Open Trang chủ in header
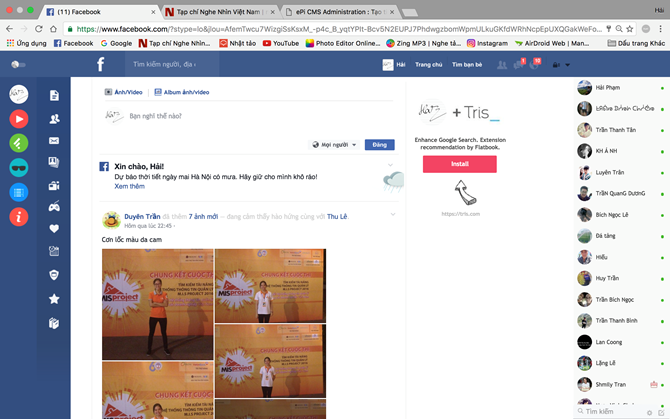Viewport: 670px width, 419px height. [x=429, y=64]
